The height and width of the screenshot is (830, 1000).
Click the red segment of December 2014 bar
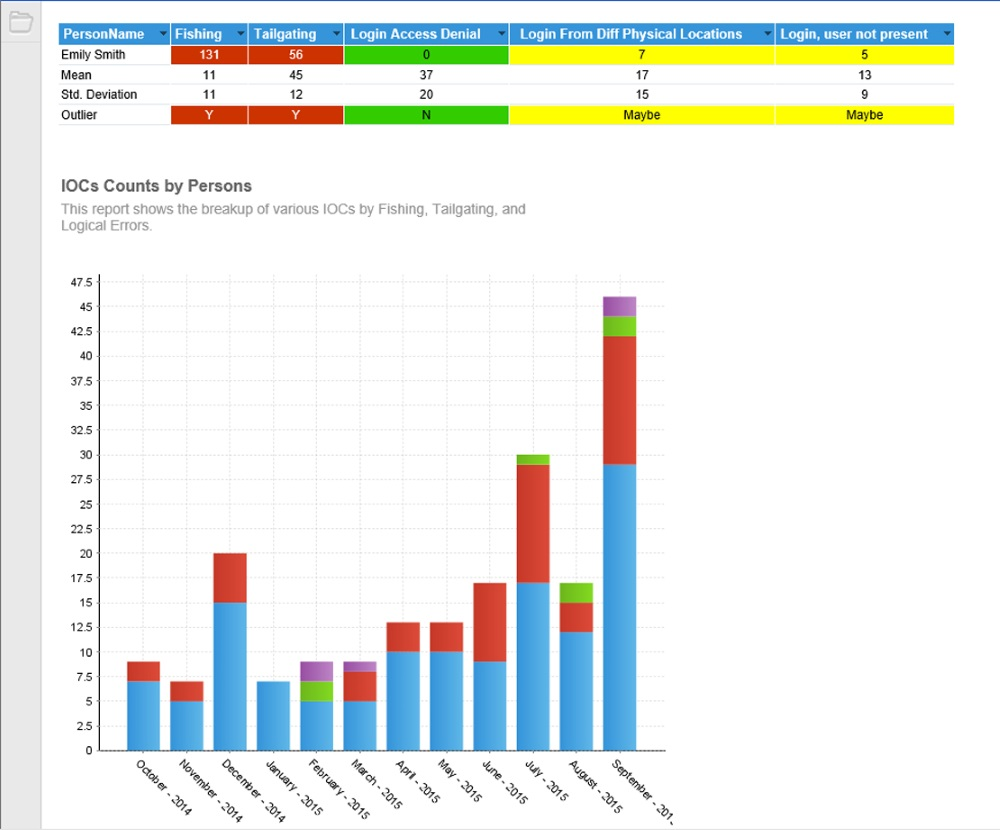click(x=230, y=577)
